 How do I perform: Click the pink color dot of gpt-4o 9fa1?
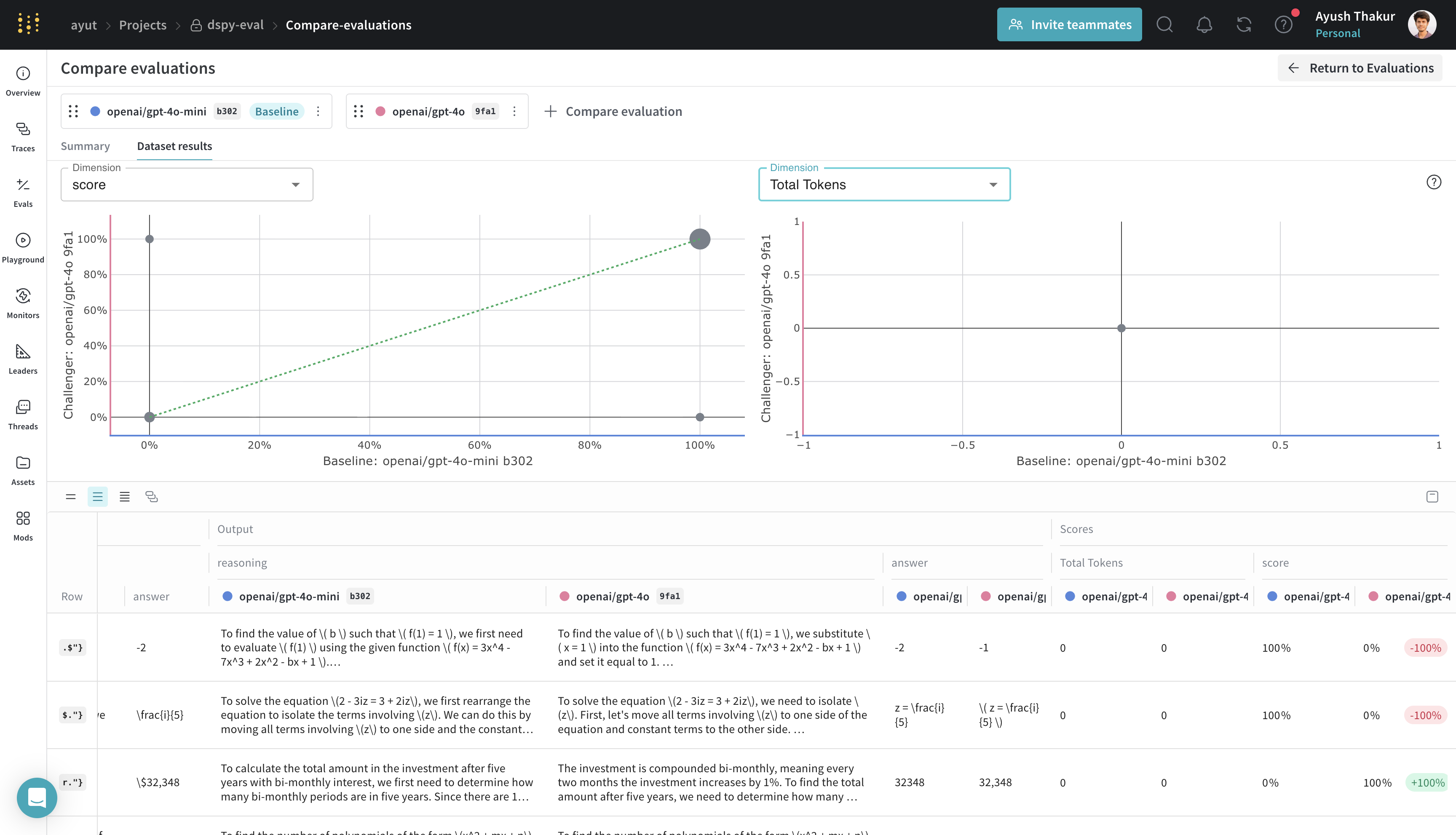380,111
